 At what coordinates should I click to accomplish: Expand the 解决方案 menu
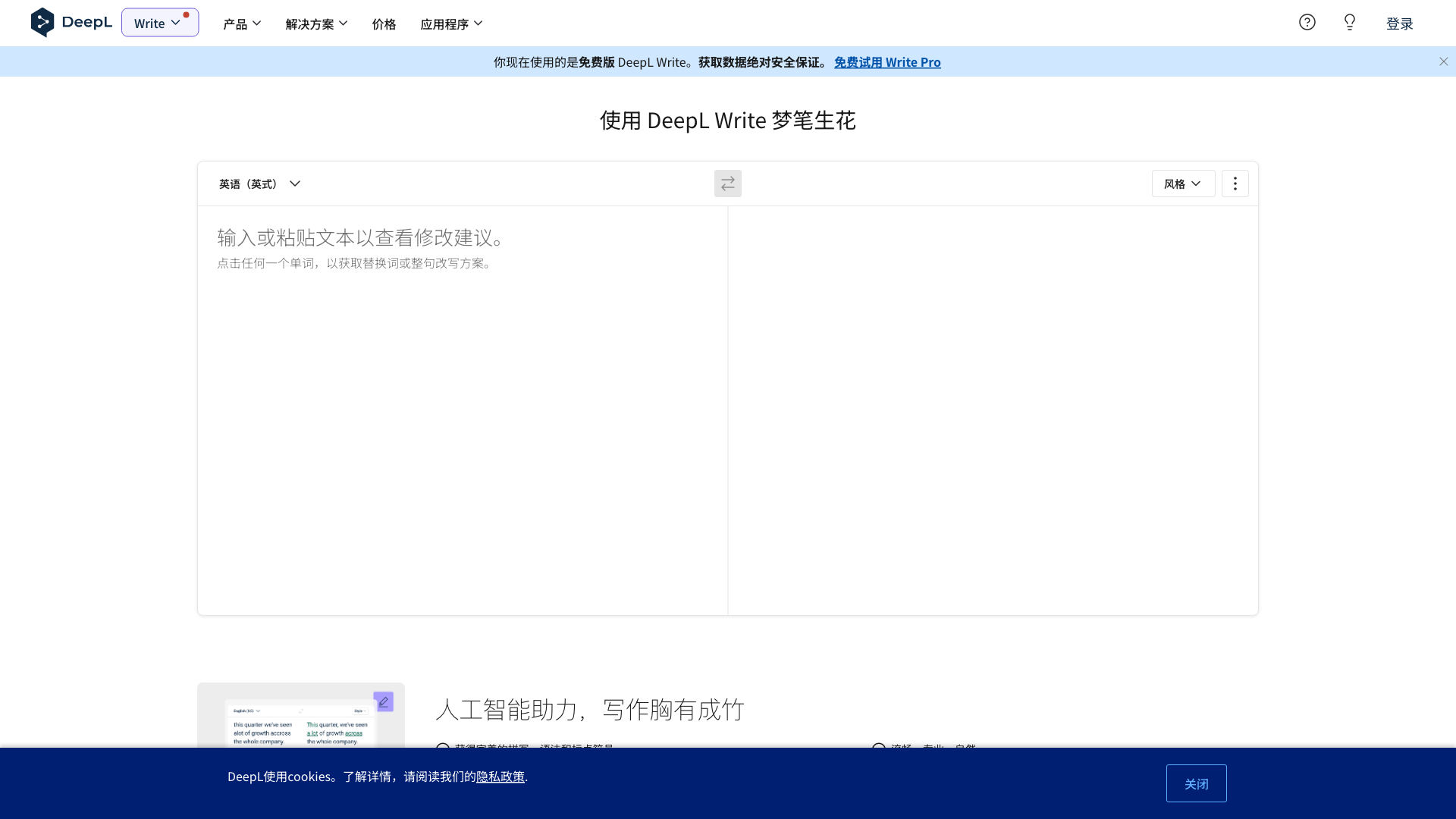point(316,24)
